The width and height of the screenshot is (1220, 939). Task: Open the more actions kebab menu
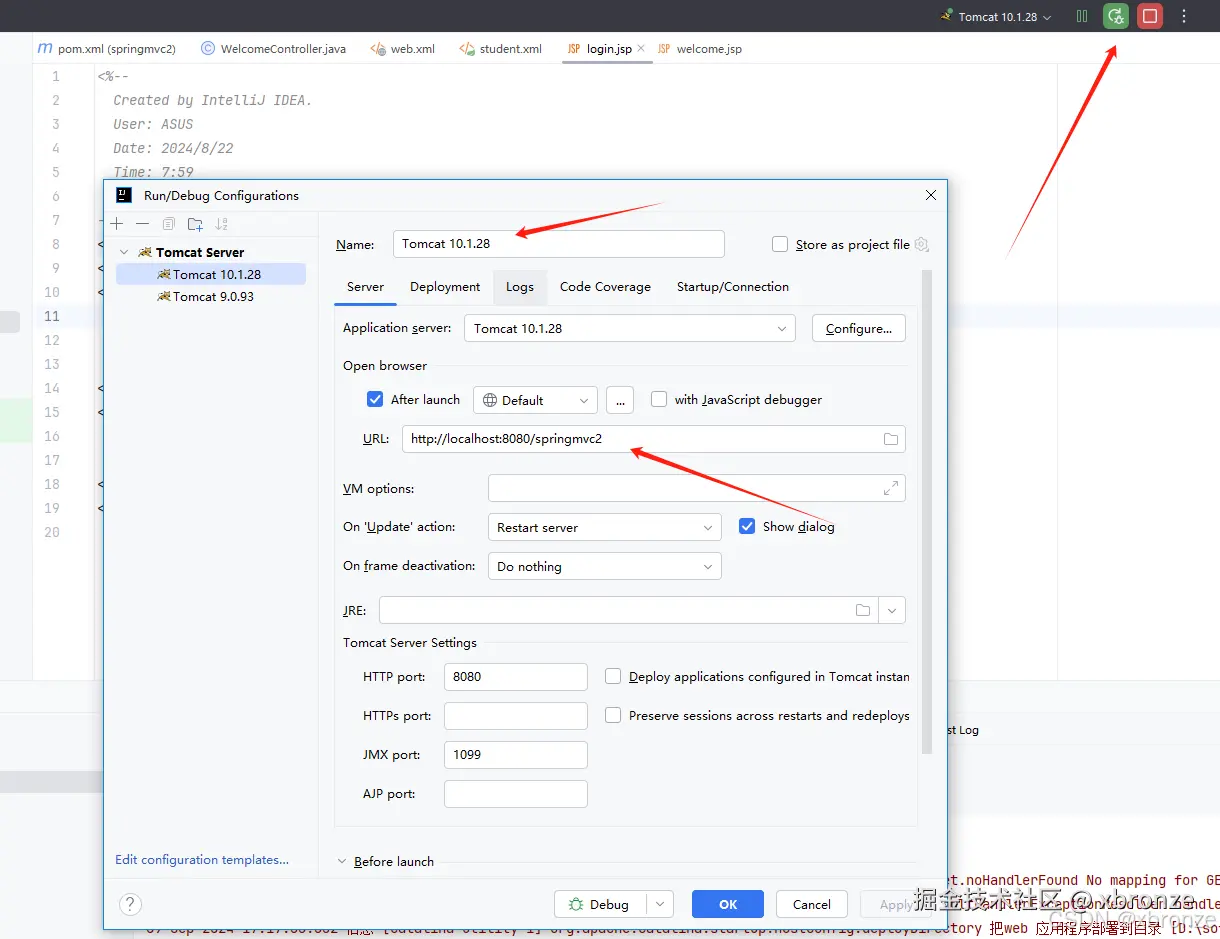coord(1184,16)
